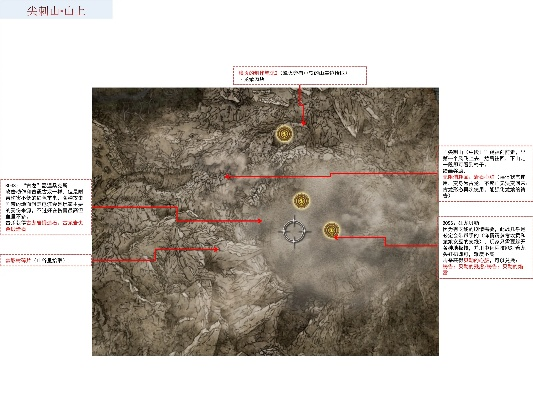Click the silver crosshair map cursor

pos(294,231)
